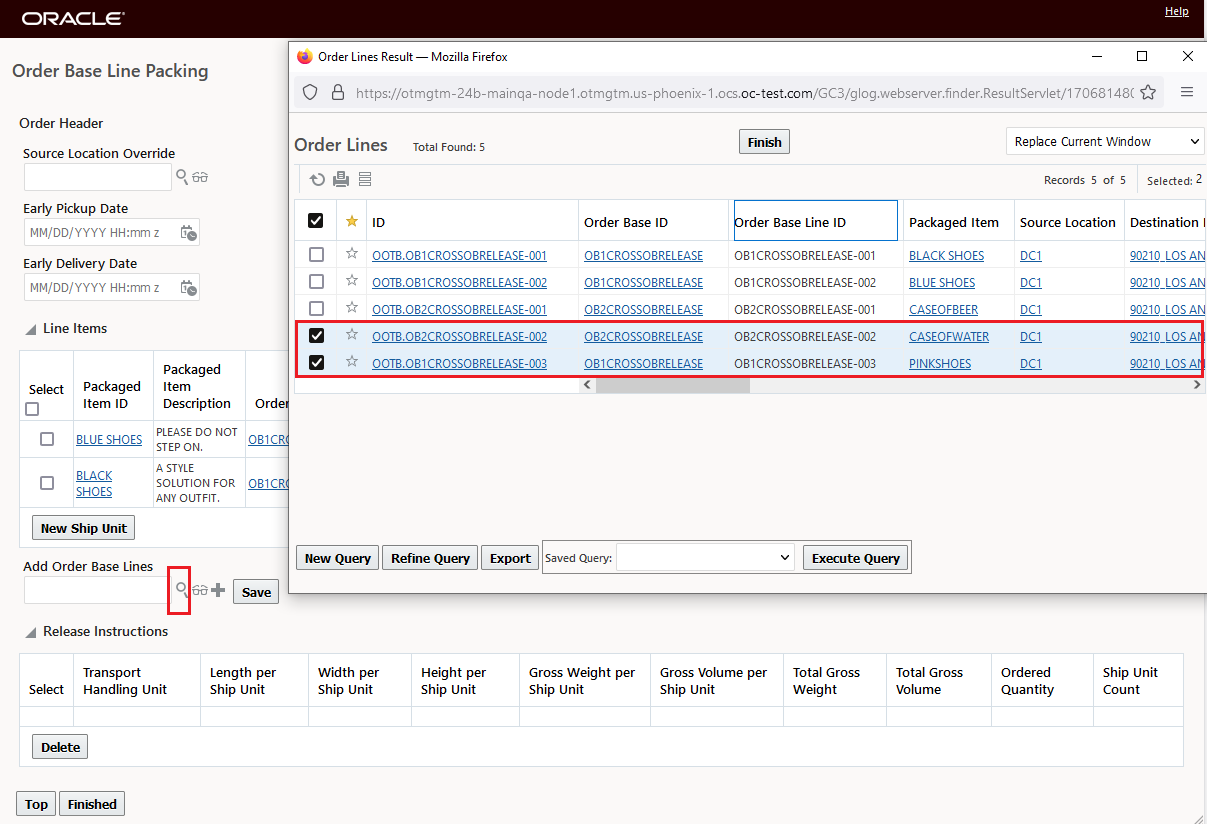
Task: Open the CASEOFWATER packaged item link
Action: pyautogui.click(x=949, y=336)
